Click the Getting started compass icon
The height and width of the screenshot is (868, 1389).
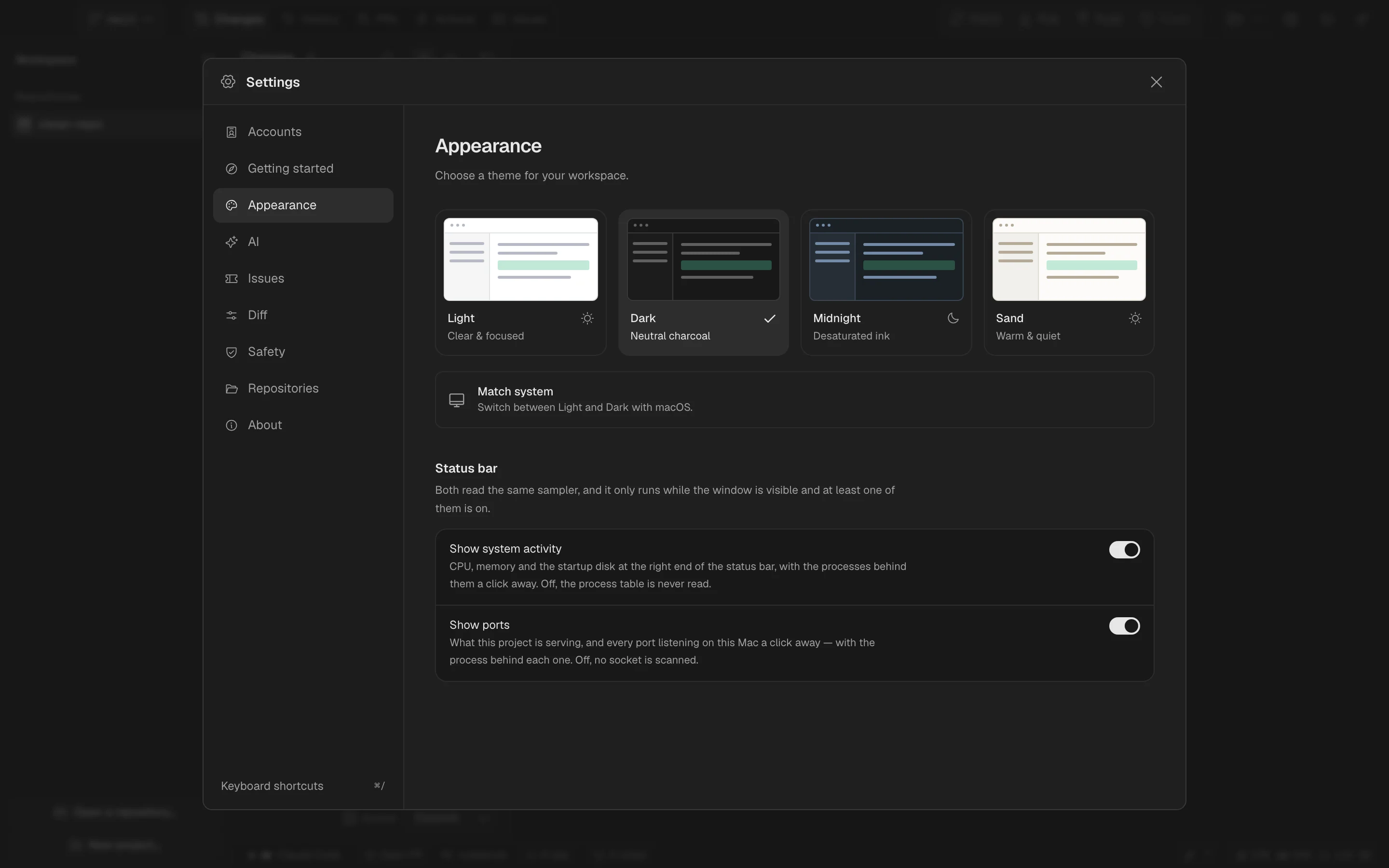click(x=231, y=169)
